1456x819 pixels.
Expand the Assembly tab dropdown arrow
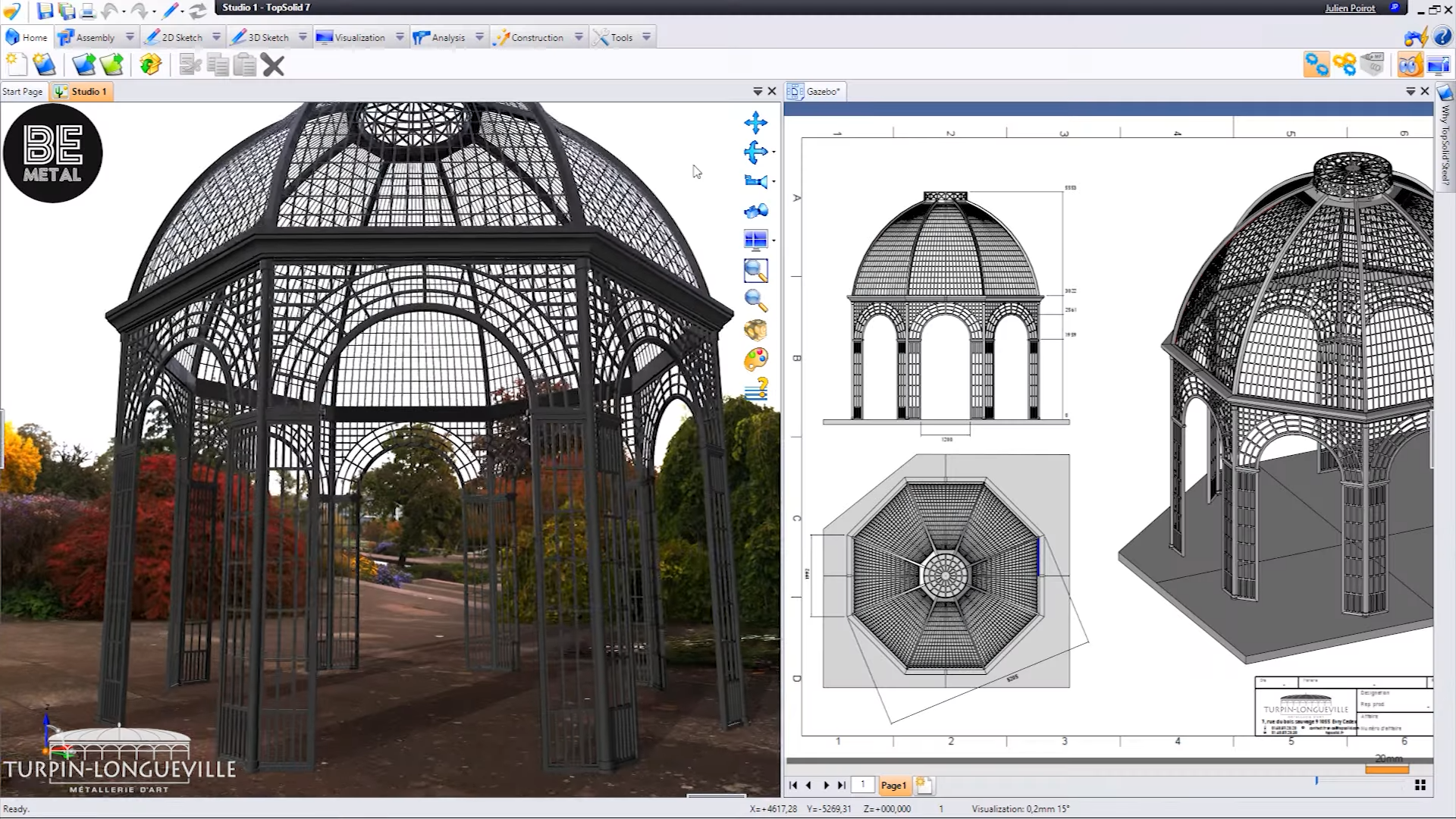(x=130, y=37)
